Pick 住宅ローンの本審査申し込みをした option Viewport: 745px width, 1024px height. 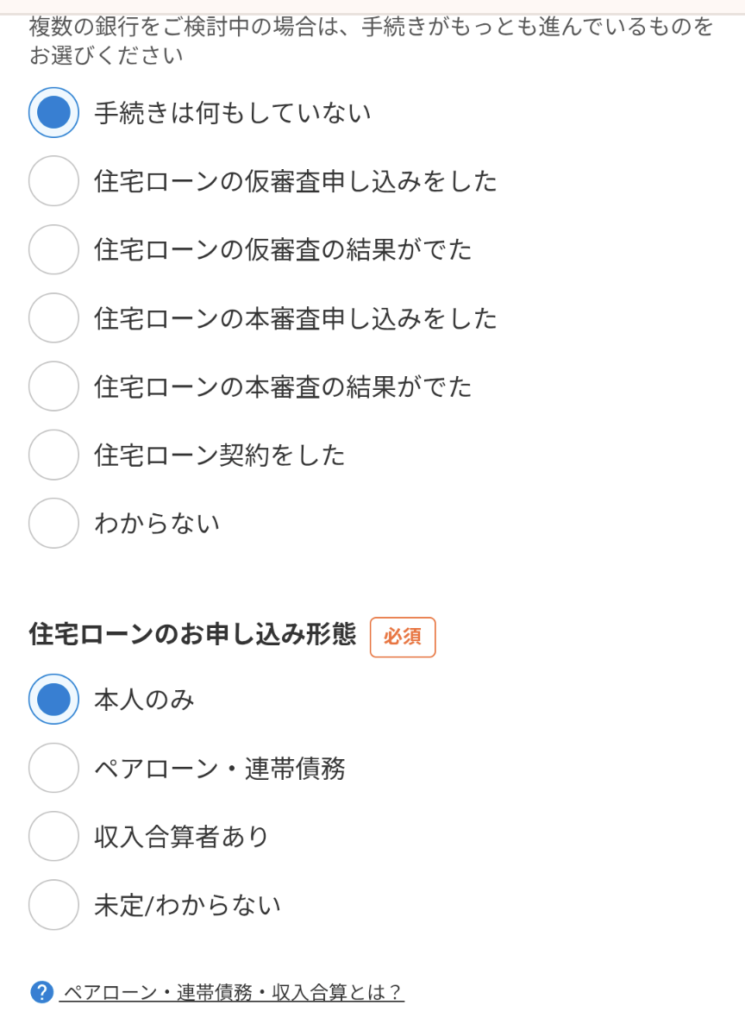point(53,318)
